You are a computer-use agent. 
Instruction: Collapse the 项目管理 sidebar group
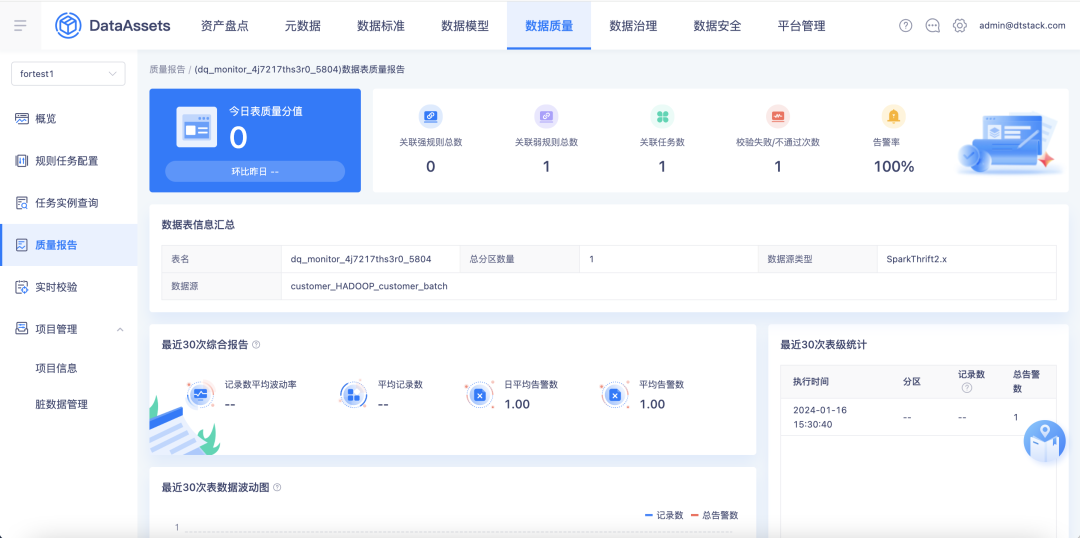pos(120,329)
